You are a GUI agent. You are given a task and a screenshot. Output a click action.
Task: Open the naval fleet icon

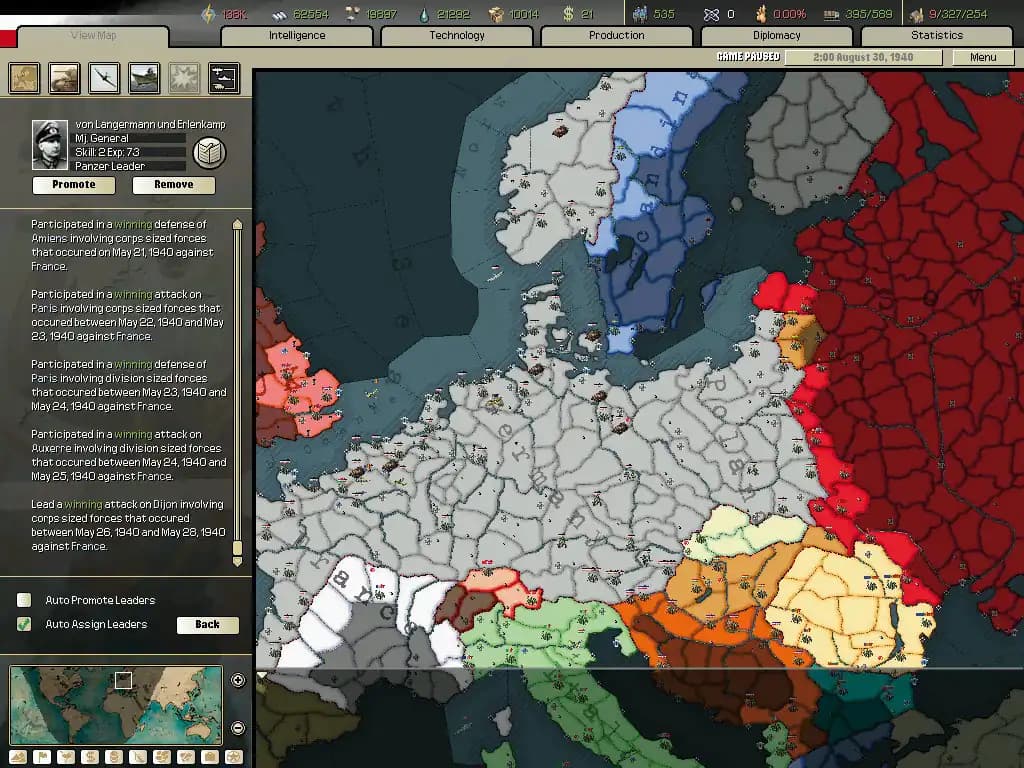144,78
